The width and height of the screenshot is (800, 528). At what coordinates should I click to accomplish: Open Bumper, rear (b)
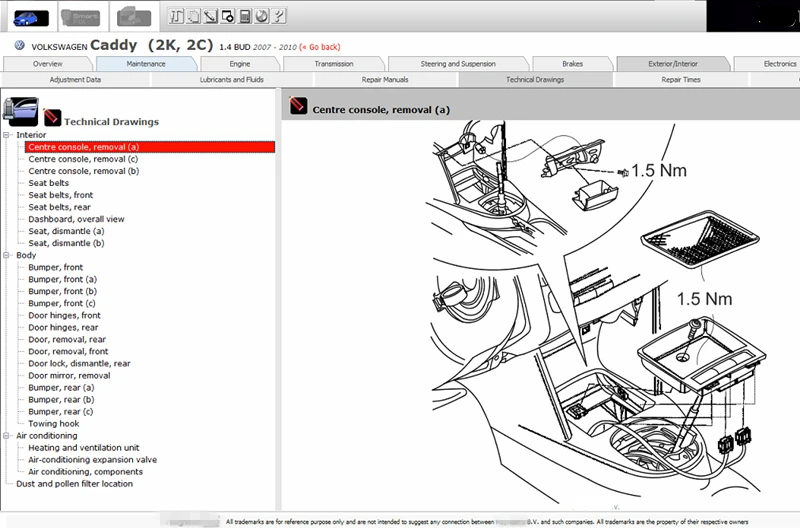pyautogui.click(x=61, y=399)
